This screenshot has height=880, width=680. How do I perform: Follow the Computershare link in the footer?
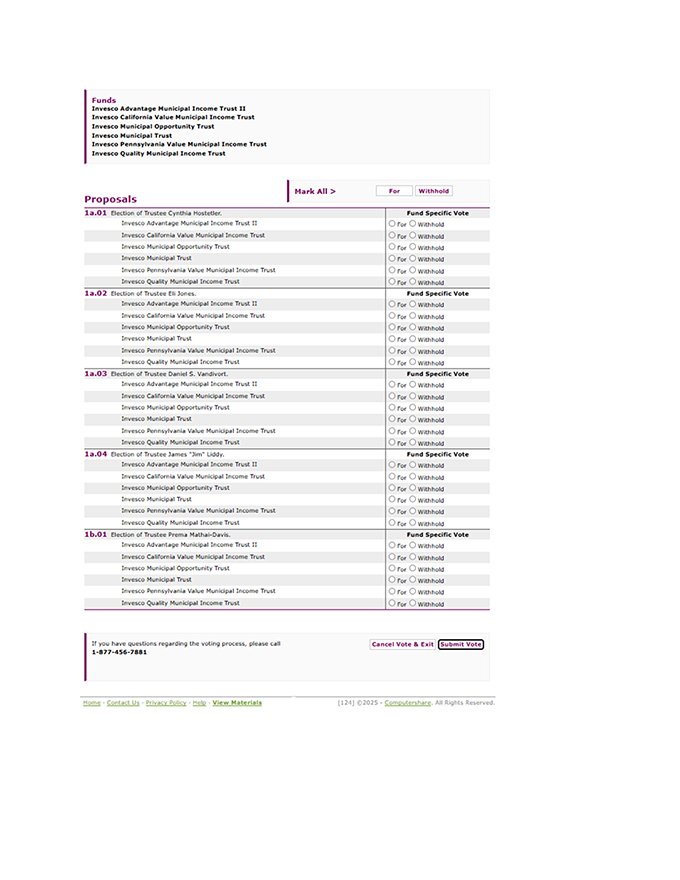click(x=407, y=703)
